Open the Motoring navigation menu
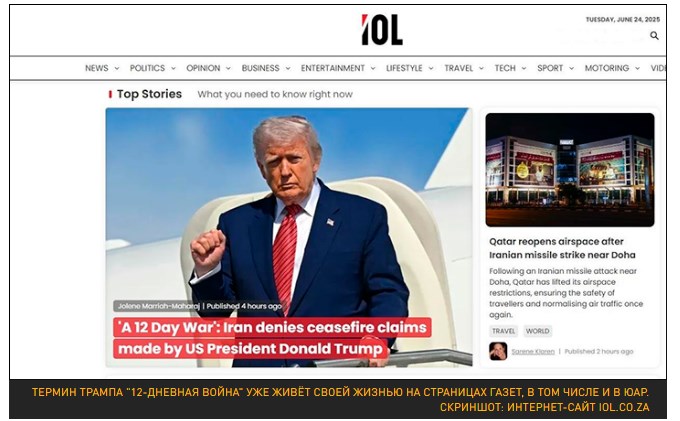 606,68
